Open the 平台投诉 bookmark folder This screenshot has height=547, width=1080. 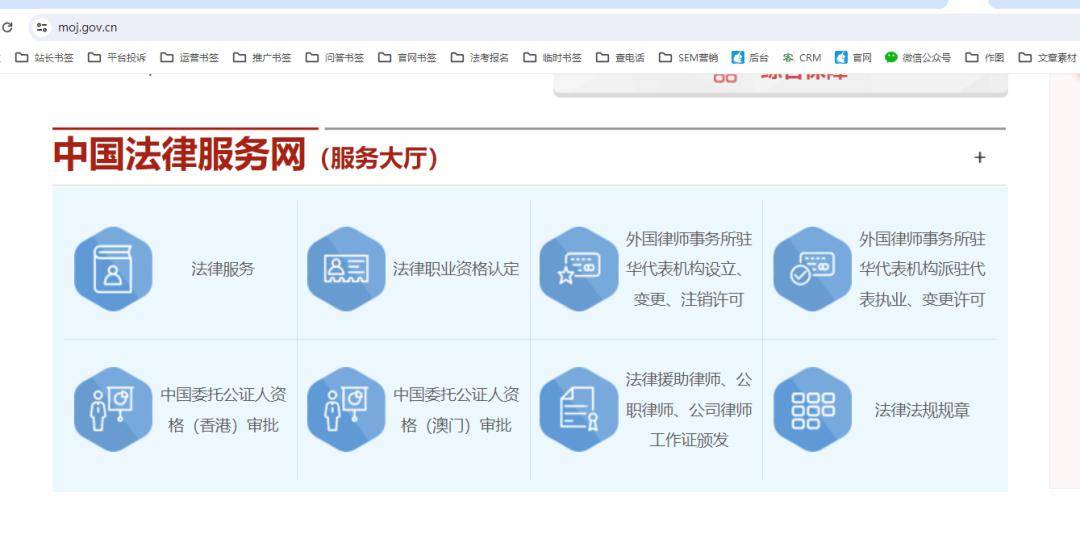(117, 57)
